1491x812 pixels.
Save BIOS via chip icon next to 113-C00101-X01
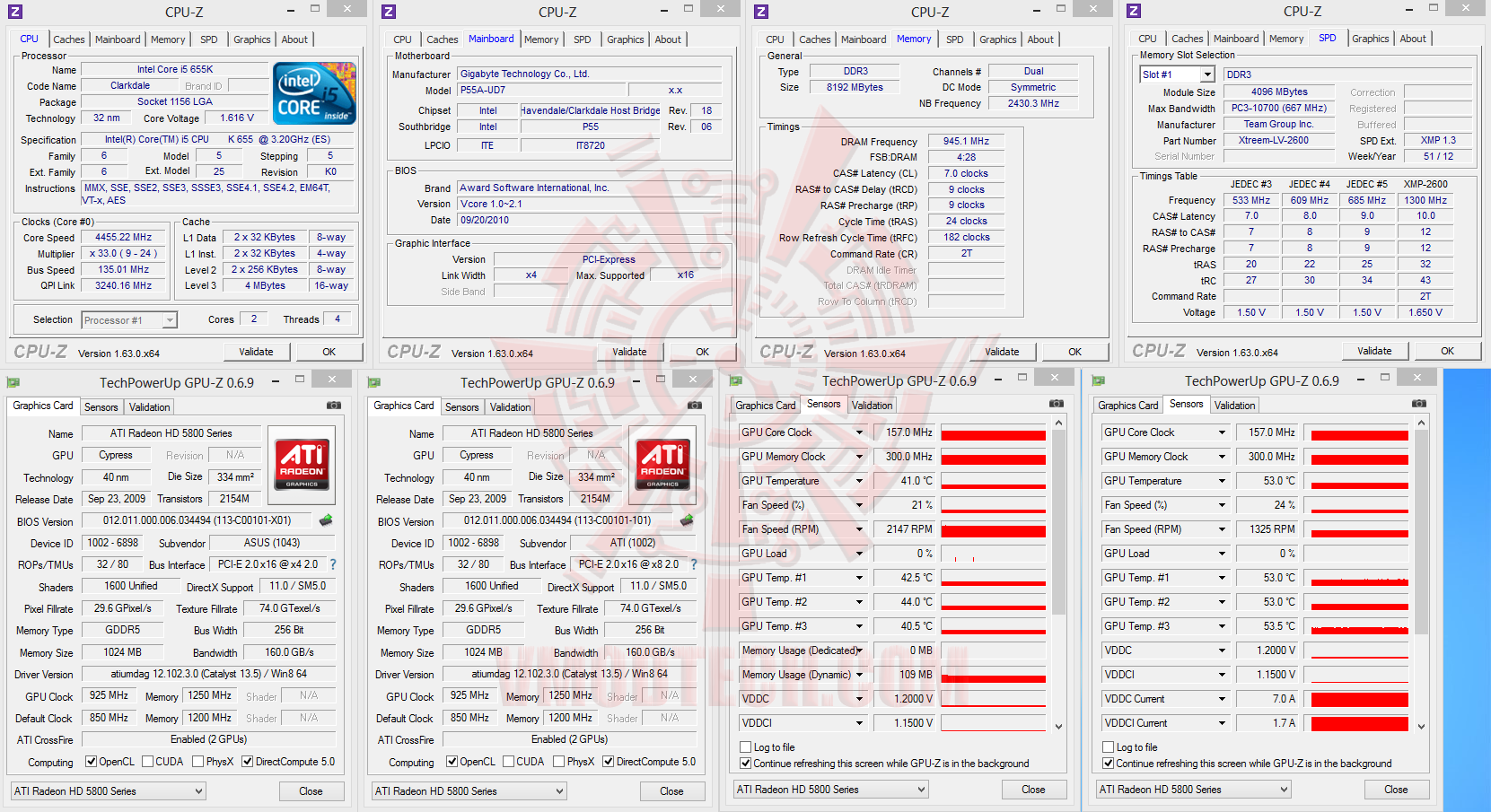[326, 520]
